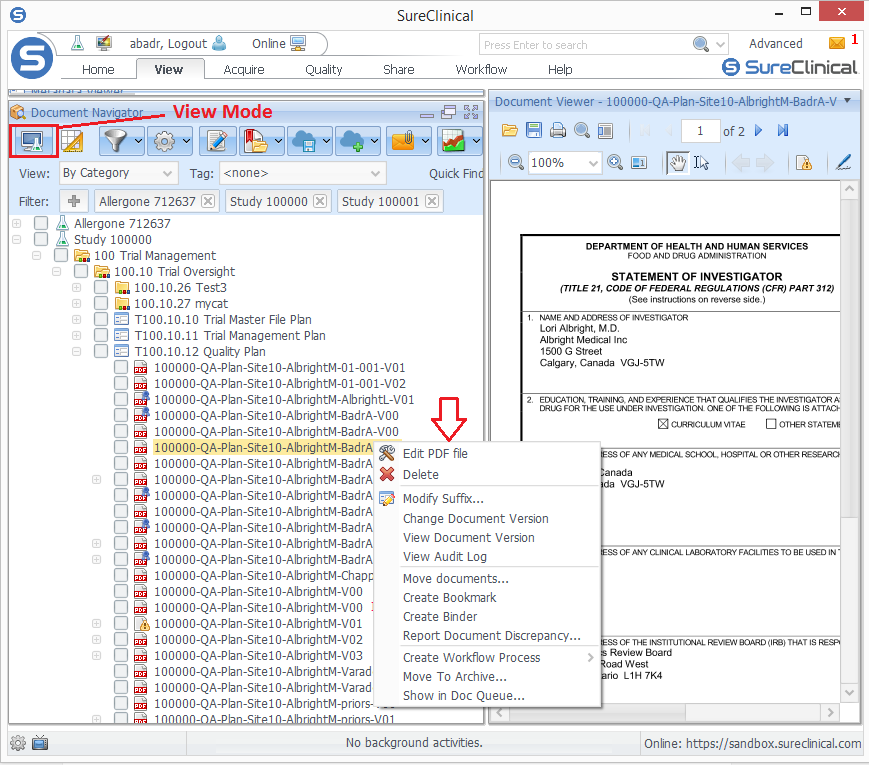Choose View Audit Log menu entry
The height and width of the screenshot is (765, 869).
pyautogui.click(x=444, y=557)
